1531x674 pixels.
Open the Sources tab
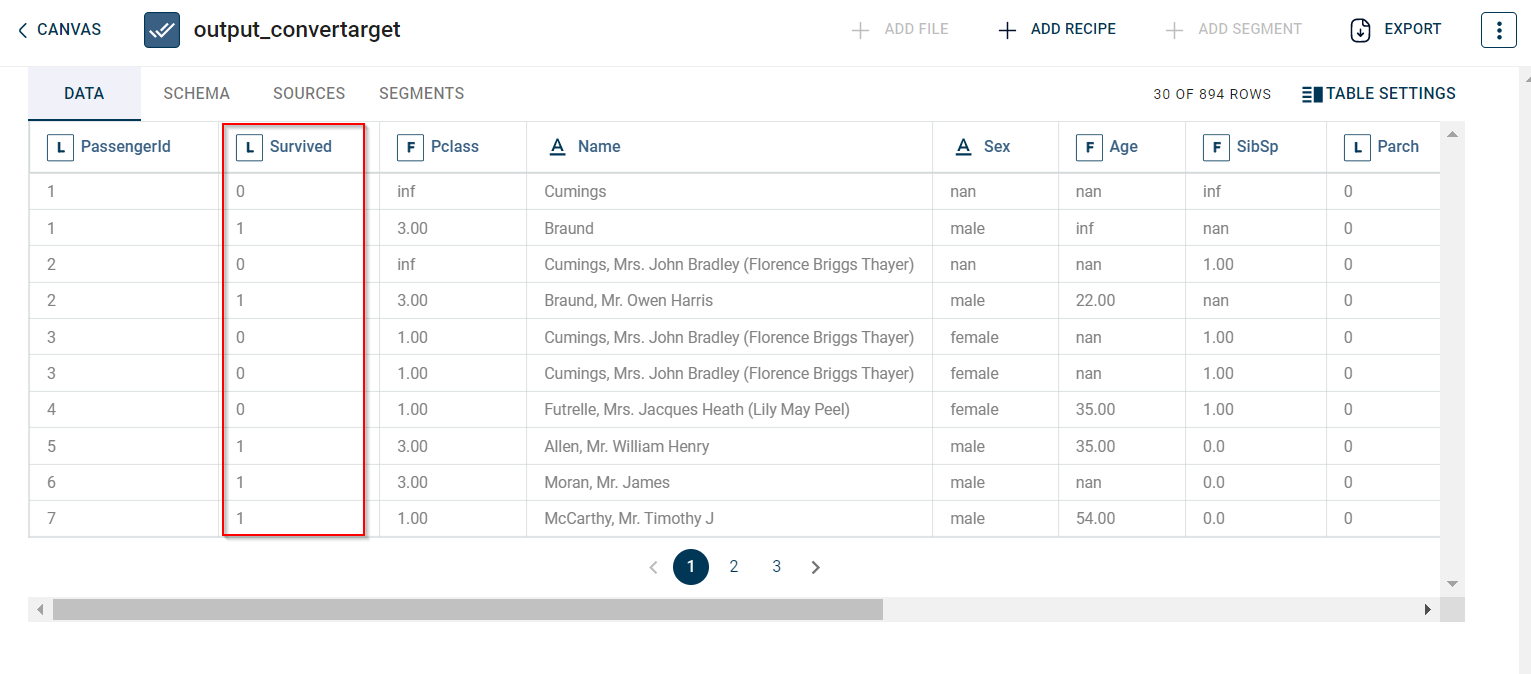pyautogui.click(x=309, y=93)
